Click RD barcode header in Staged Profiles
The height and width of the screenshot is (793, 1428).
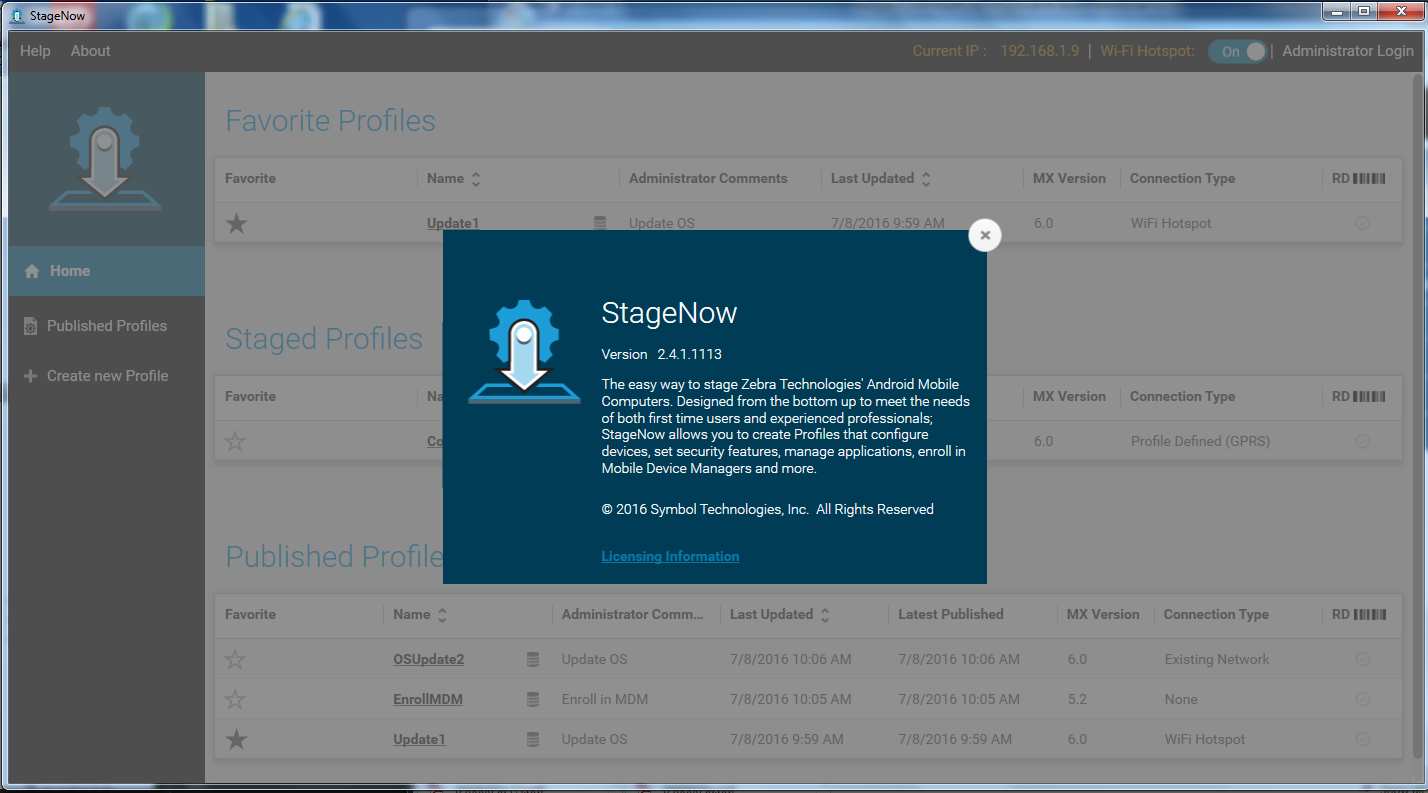click(x=1359, y=396)
